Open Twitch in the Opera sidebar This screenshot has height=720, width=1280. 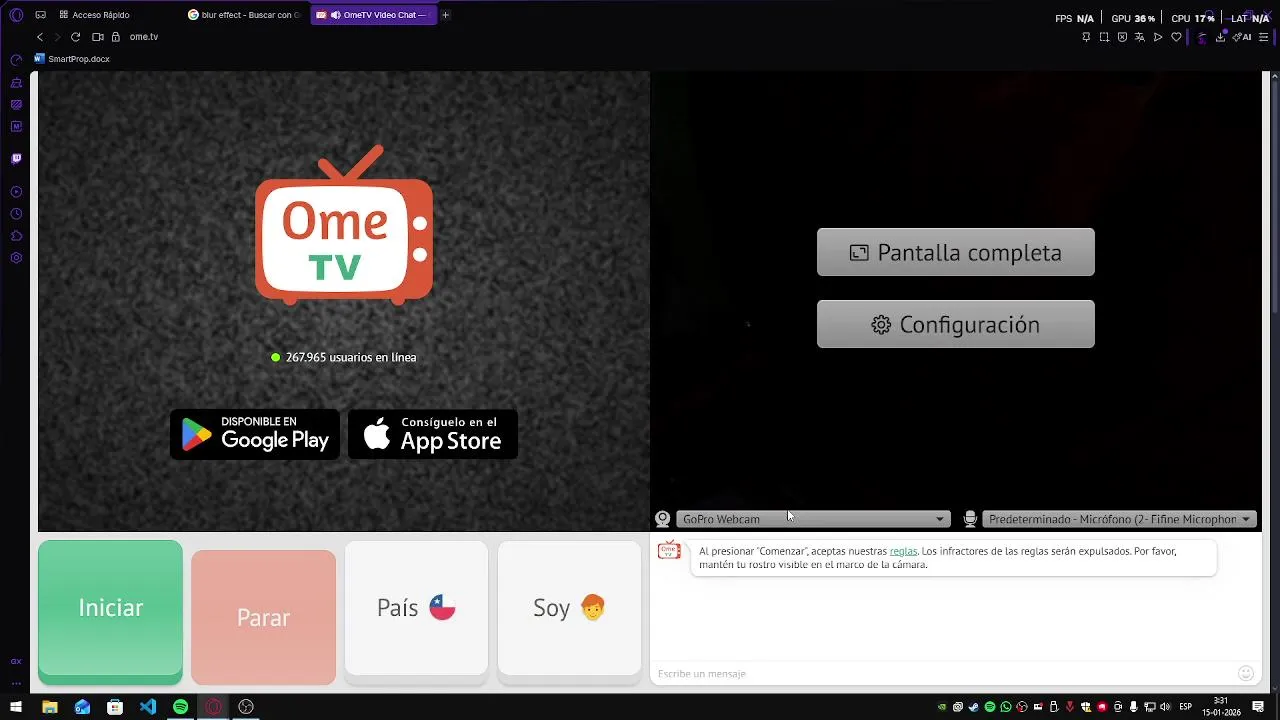tap(16, 158)
